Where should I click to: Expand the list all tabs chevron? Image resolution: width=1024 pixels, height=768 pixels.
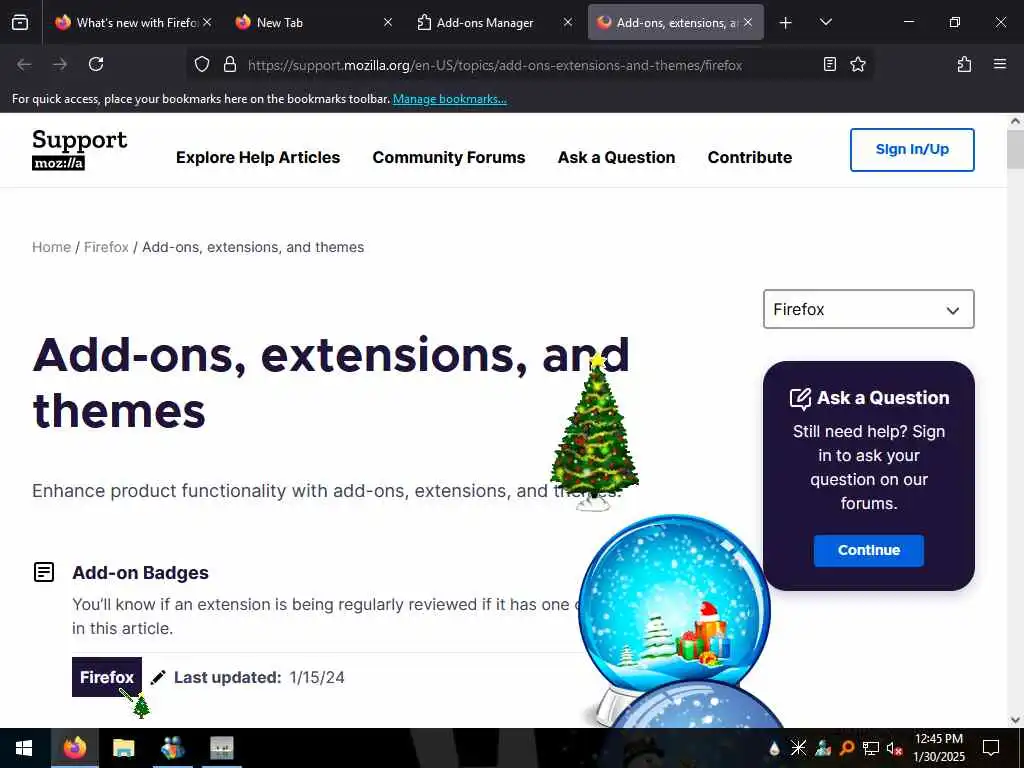click(826, 23)
